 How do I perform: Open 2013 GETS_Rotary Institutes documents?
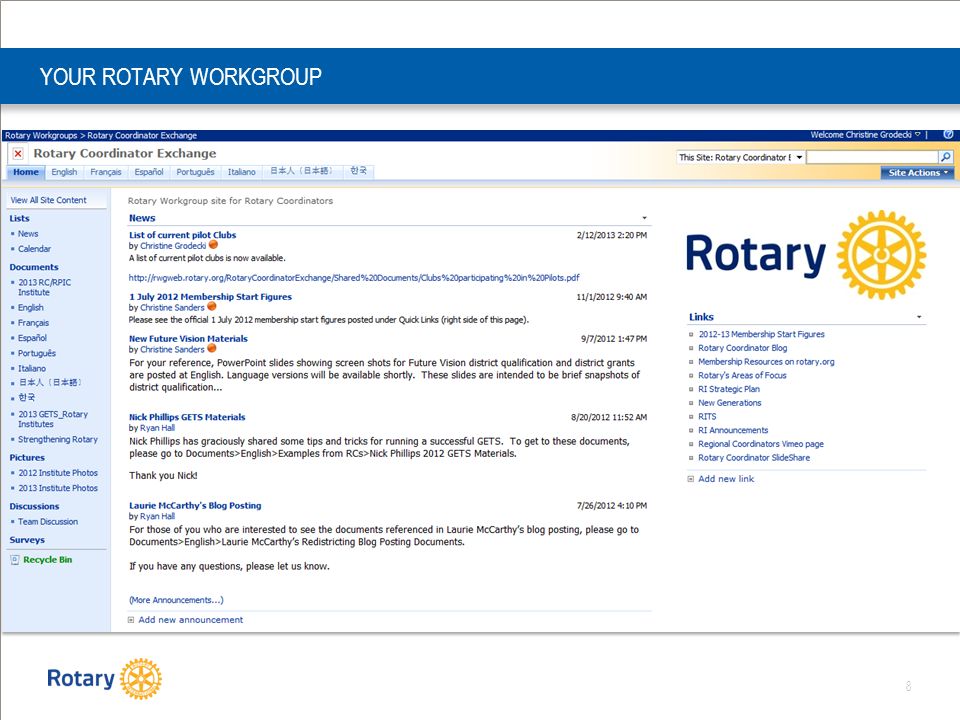click(53, 419)
